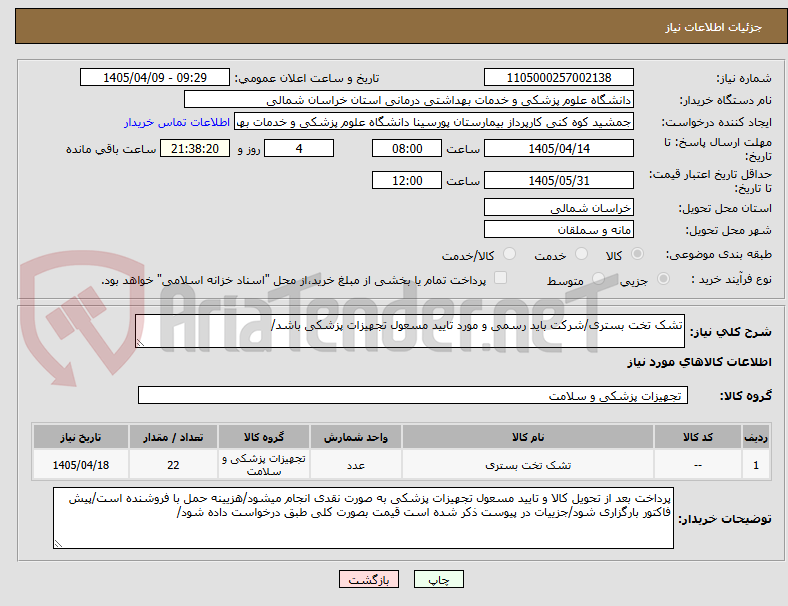
Task: Select the جزیی purchase type radio
Action: 663,278
